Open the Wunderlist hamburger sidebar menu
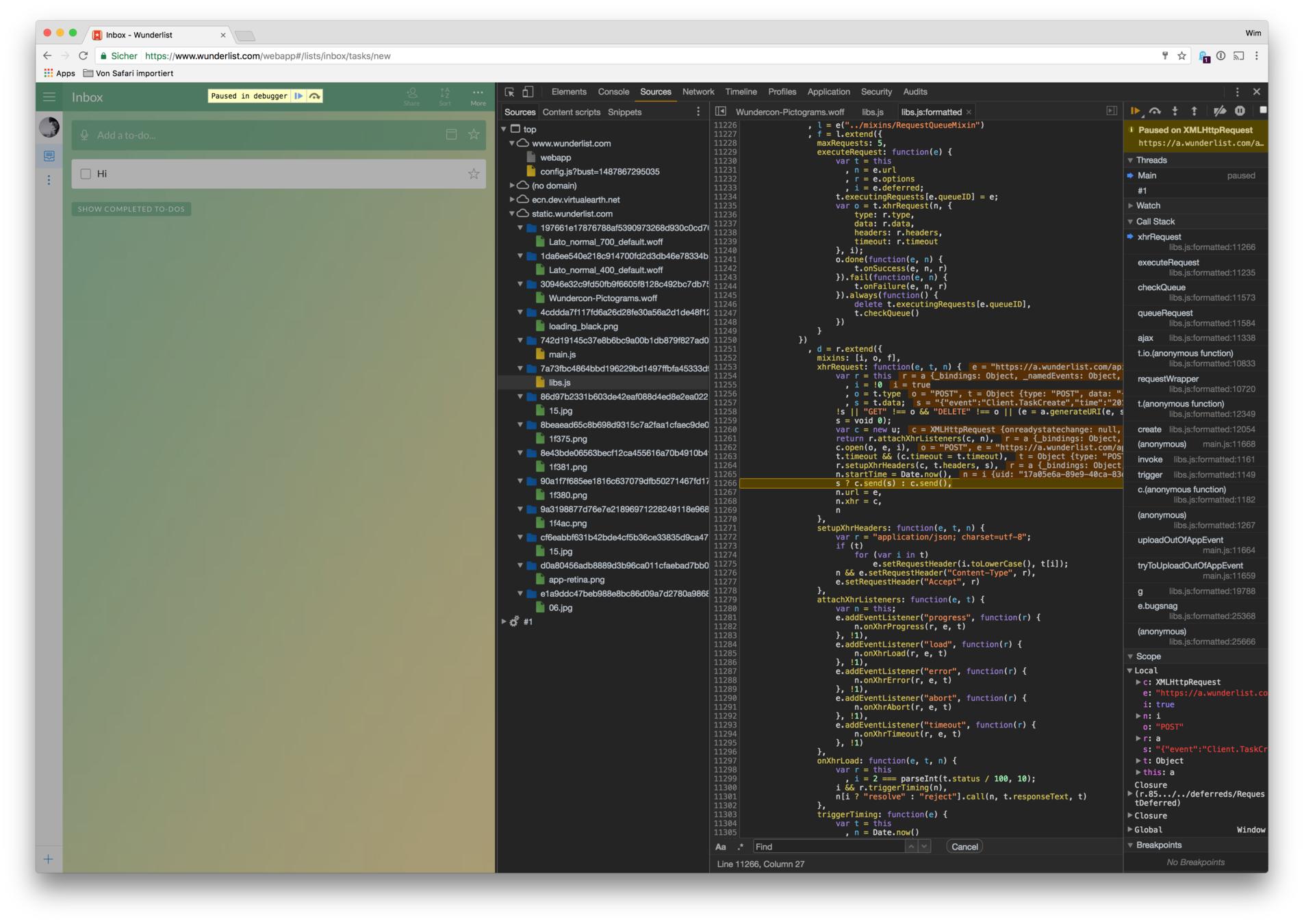This screenshot has height=924, width=1304. (x=49, y=97)
